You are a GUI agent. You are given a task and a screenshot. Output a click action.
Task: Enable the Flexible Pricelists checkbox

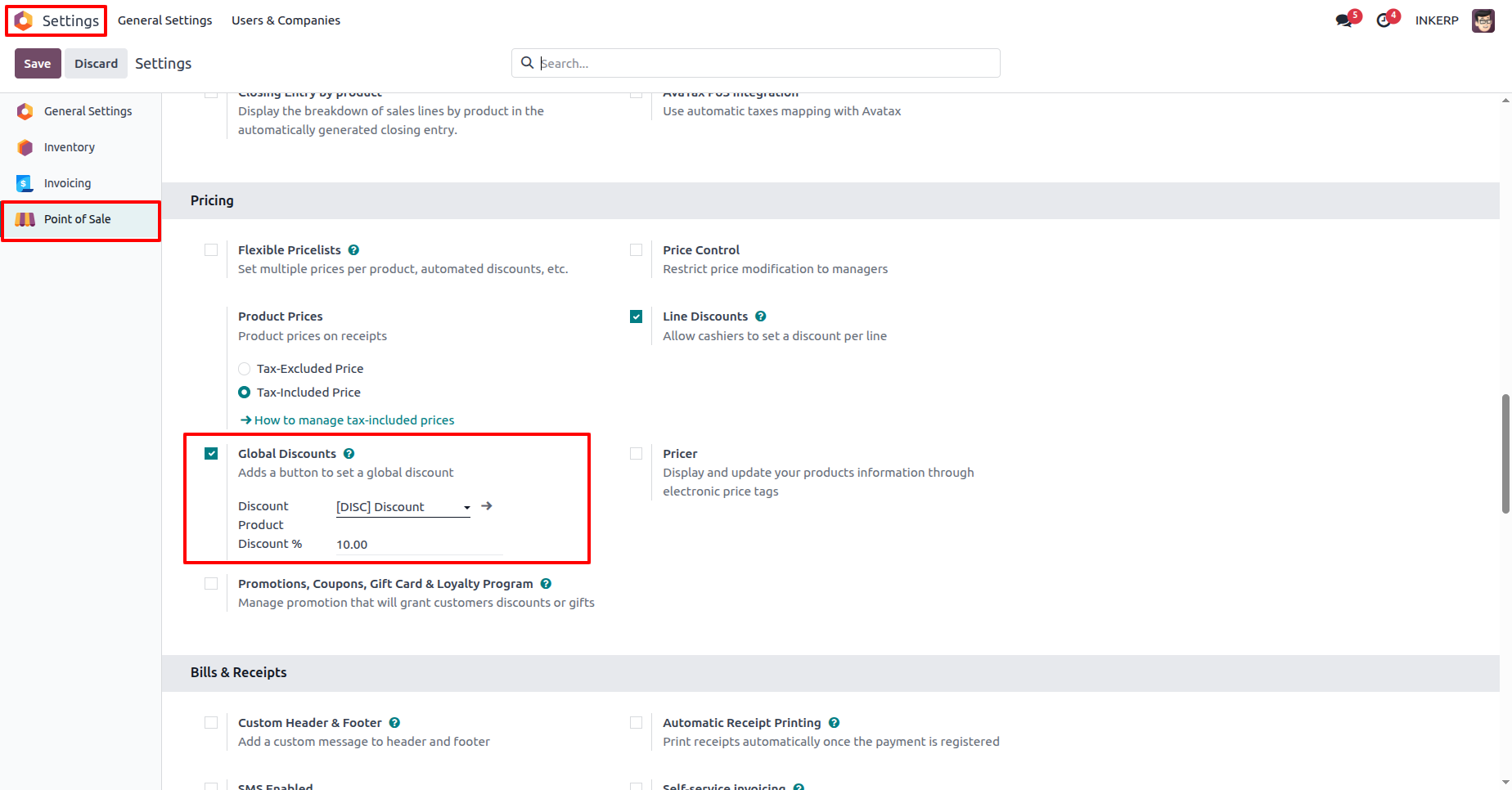click(211, 250)
